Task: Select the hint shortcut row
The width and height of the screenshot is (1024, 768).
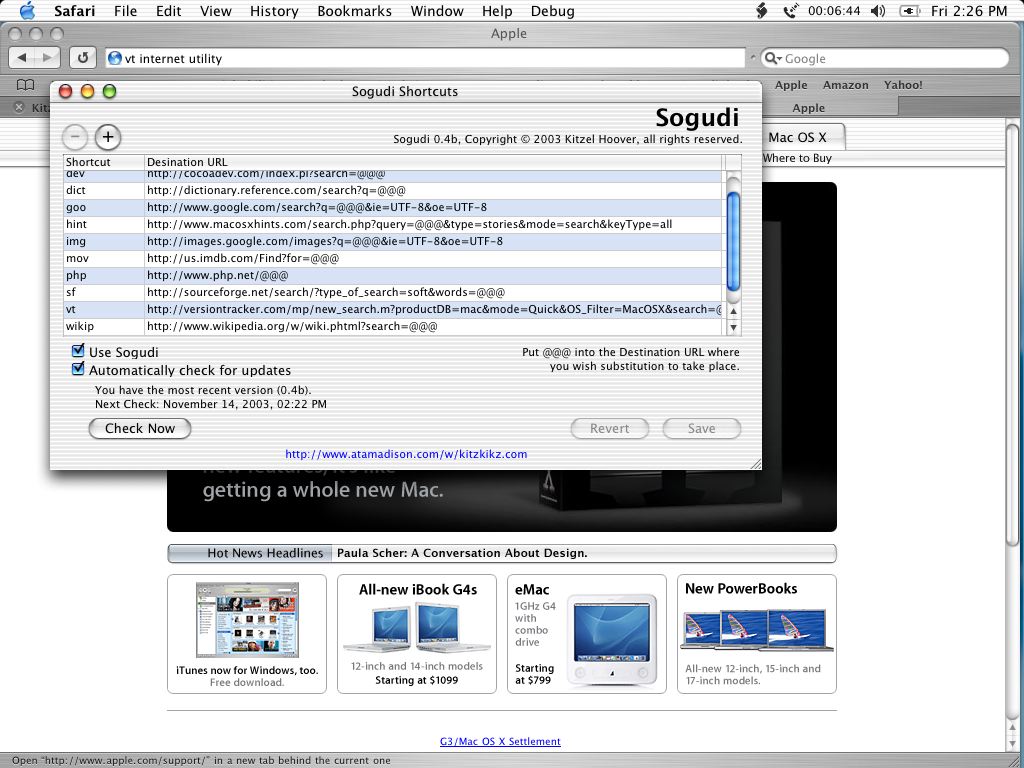Action: point(393,224)
